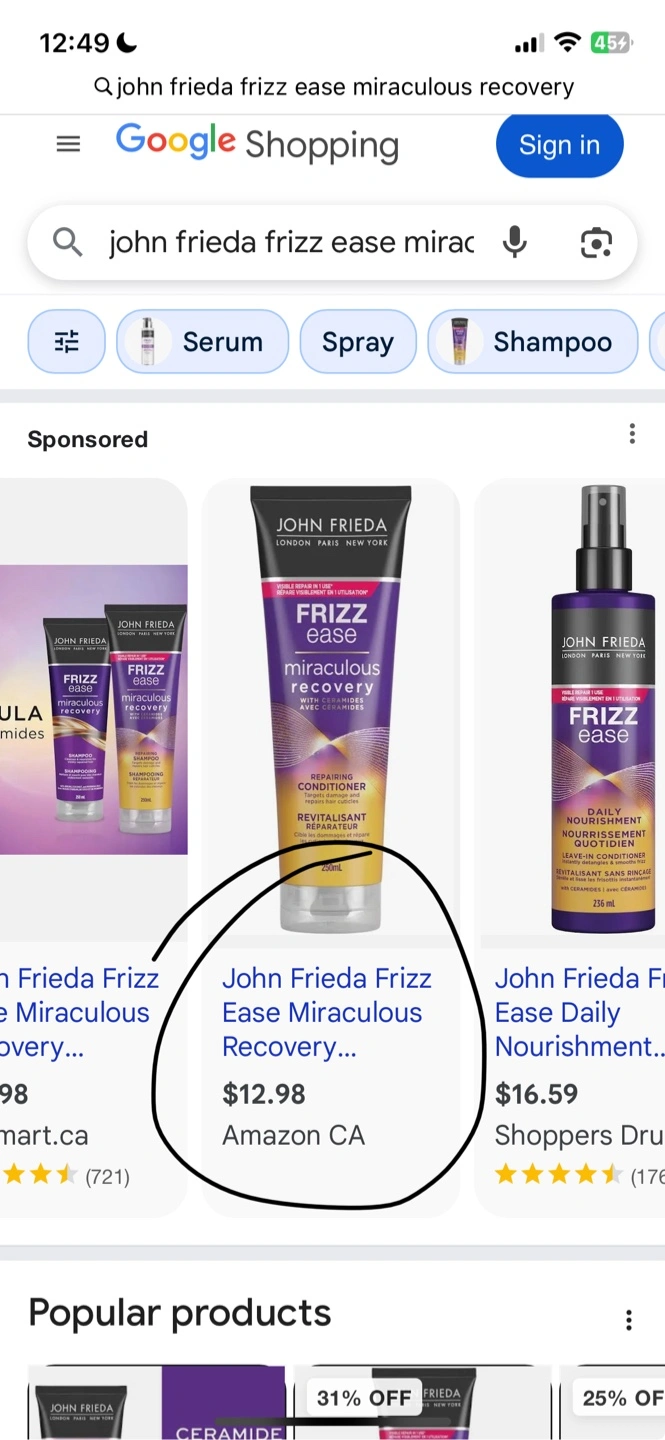Open John Frieda Miraculous Recovery Amazon CA link
The height and width of the screenshot is (1440, 665).
click(327, 1012)
